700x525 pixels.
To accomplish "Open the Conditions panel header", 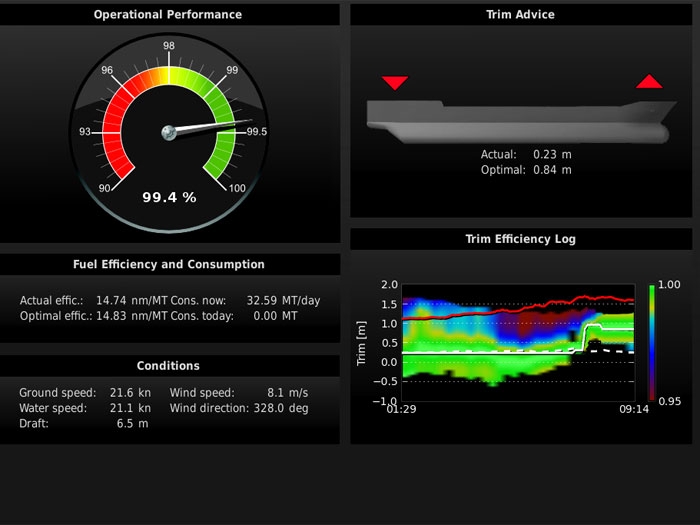I will point(170,366).
